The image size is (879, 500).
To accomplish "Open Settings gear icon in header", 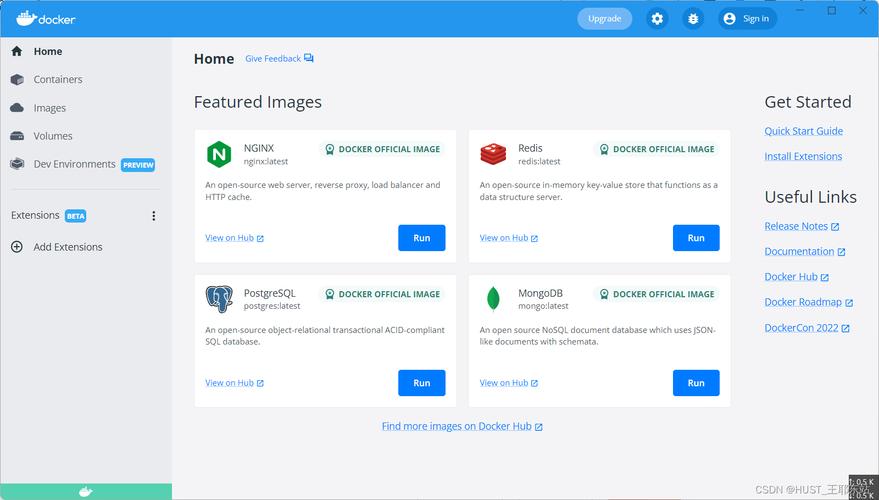I will point(657,18).
